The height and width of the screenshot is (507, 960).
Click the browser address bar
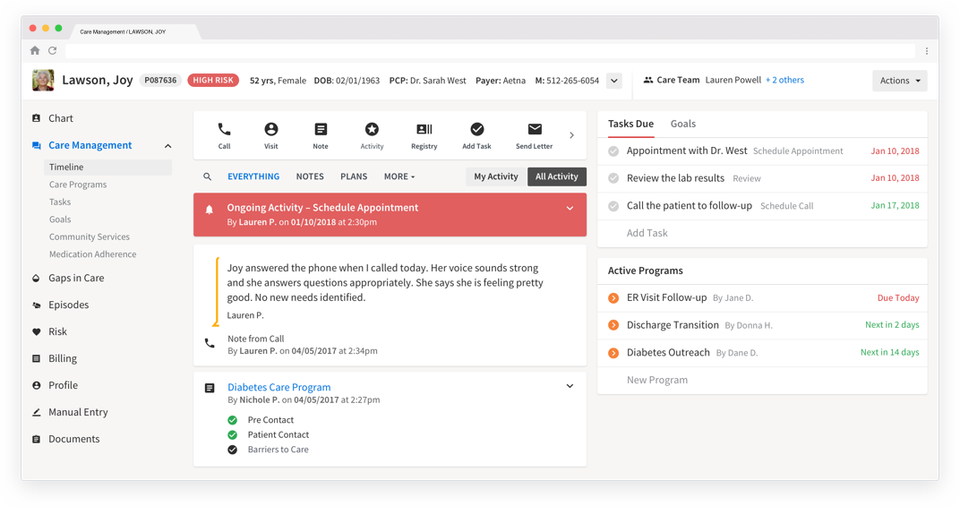point(490,51)
